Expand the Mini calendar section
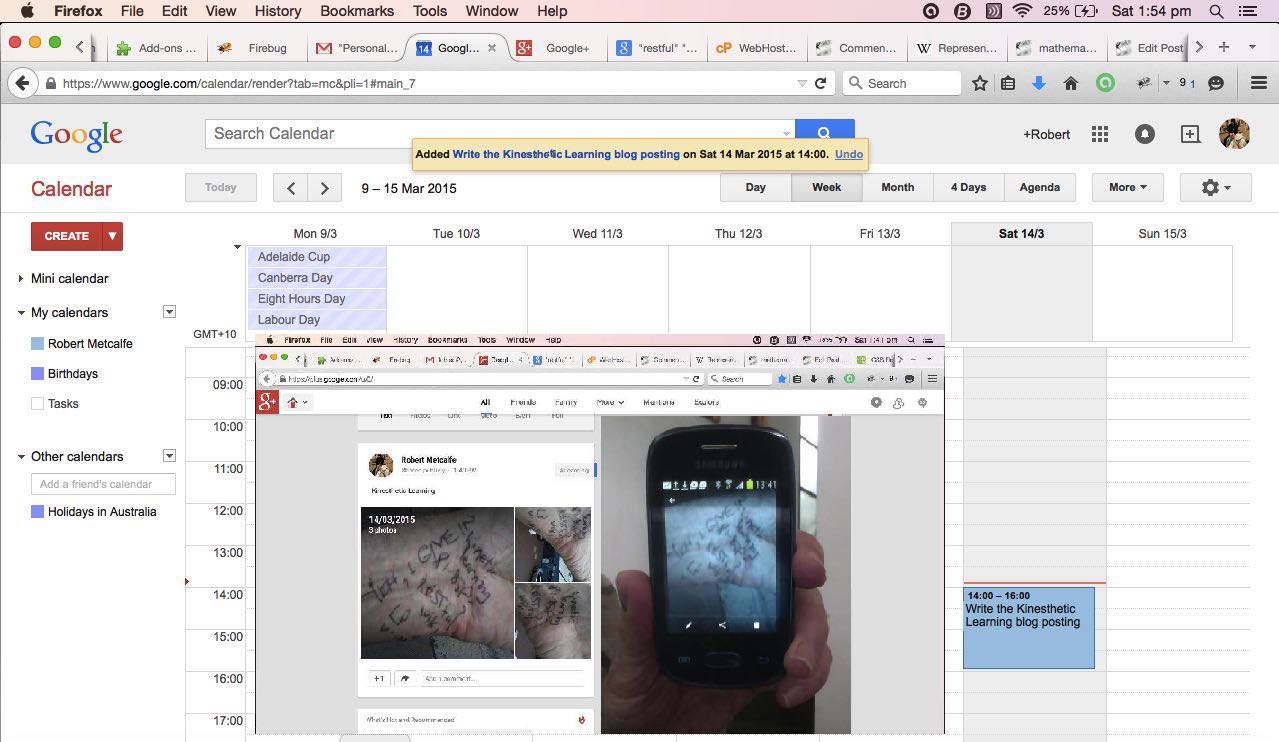This screenshot has height=742, width=1279. (21, 278)
